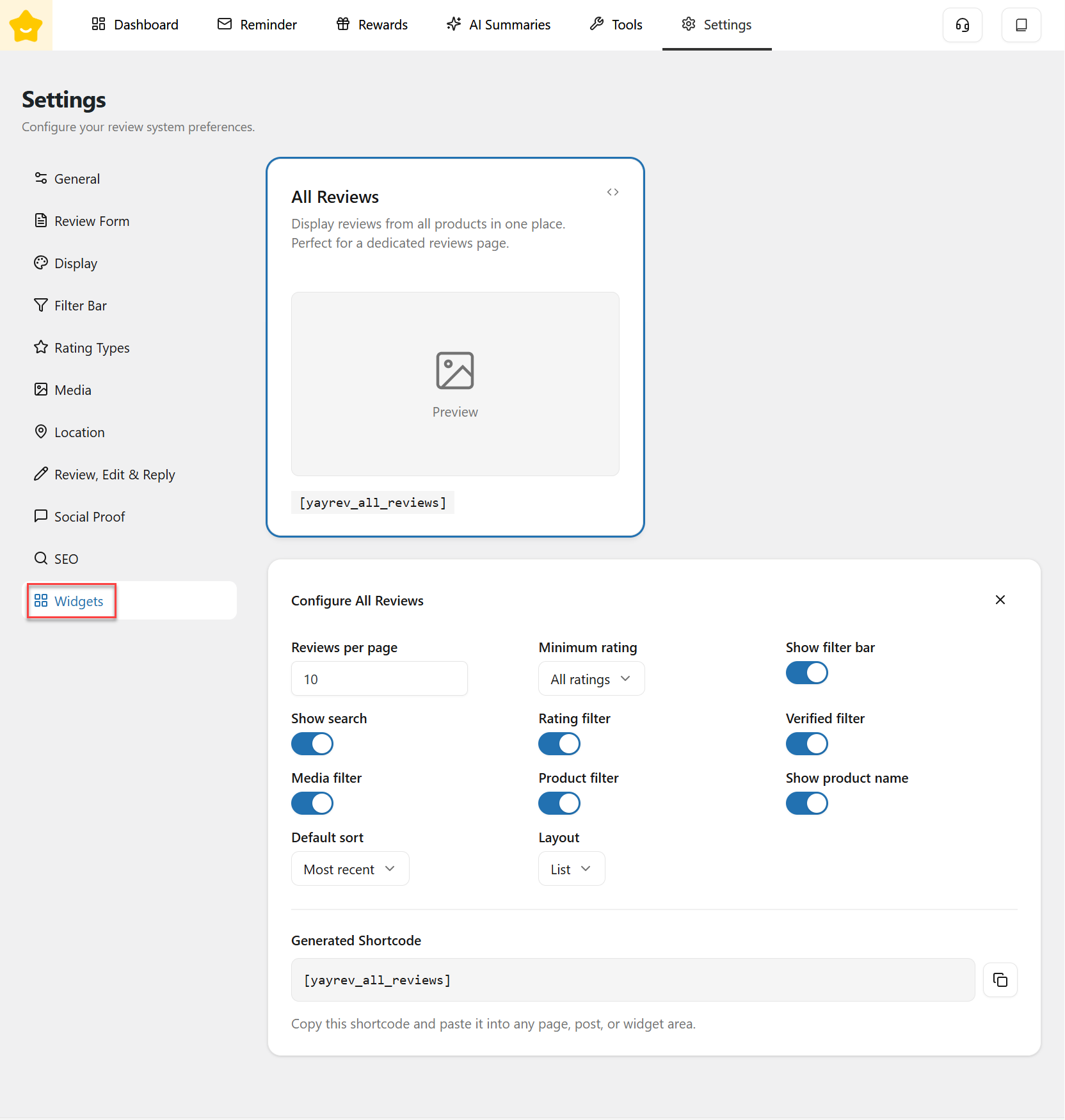Viewport: 1065px width, 1120px height.
Task: Expand the Default sort dropdown
Action: pyautogui.click(x=349, y=869)
